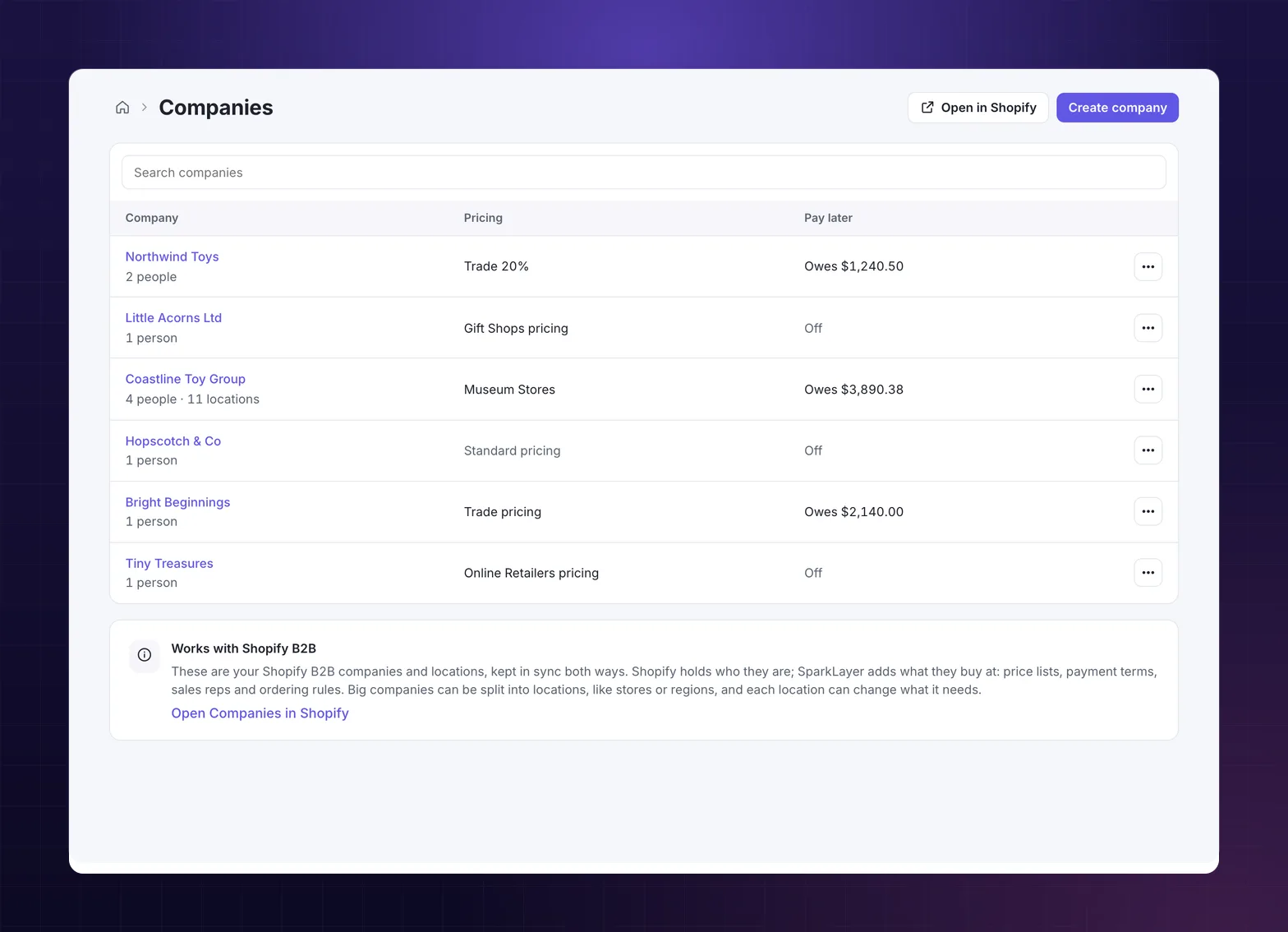Screen dimensions: 1288x932
Task: Click the Owes $3,890.38 value
Action: point(853,390)
